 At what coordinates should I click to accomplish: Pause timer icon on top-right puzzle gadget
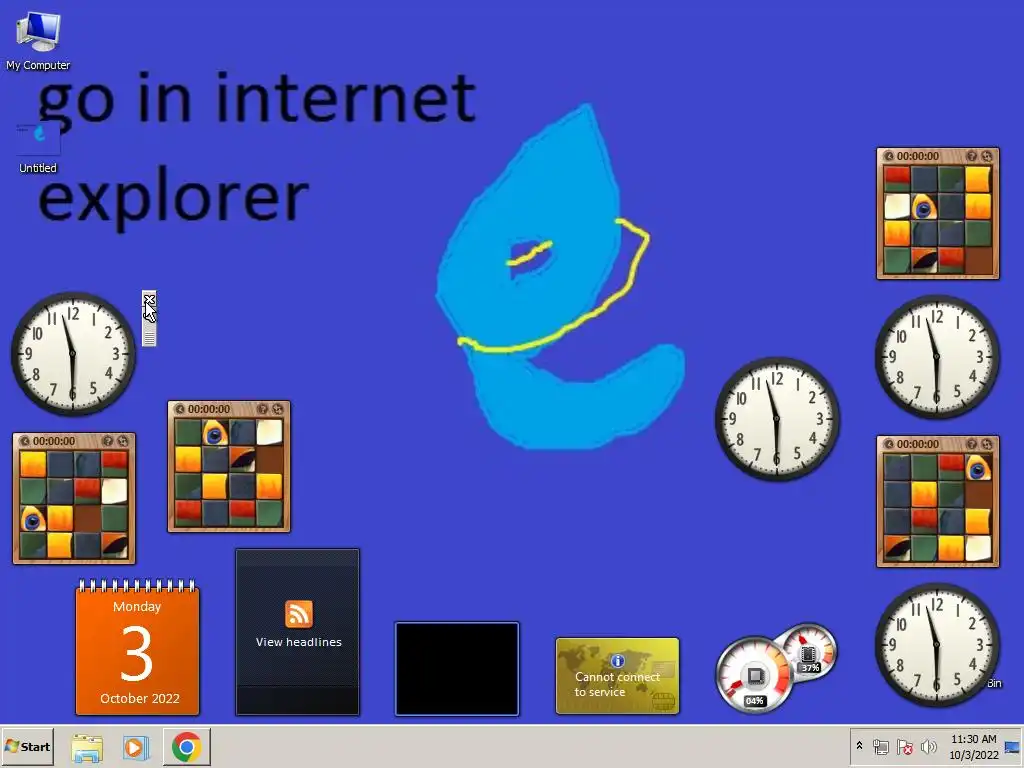(x=889, y=156)
